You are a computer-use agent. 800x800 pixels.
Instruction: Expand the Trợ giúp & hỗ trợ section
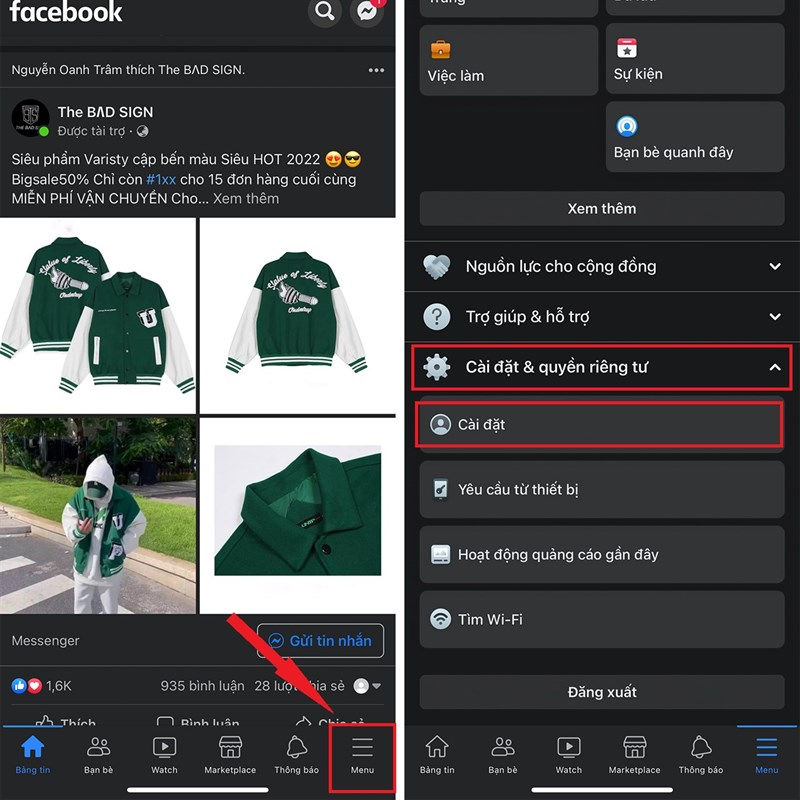pyautogui.click(x=601, y=317)
